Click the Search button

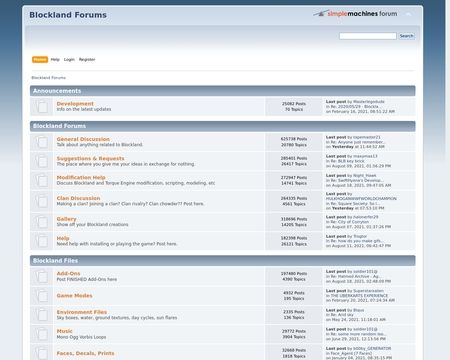[x=407, y=36]
